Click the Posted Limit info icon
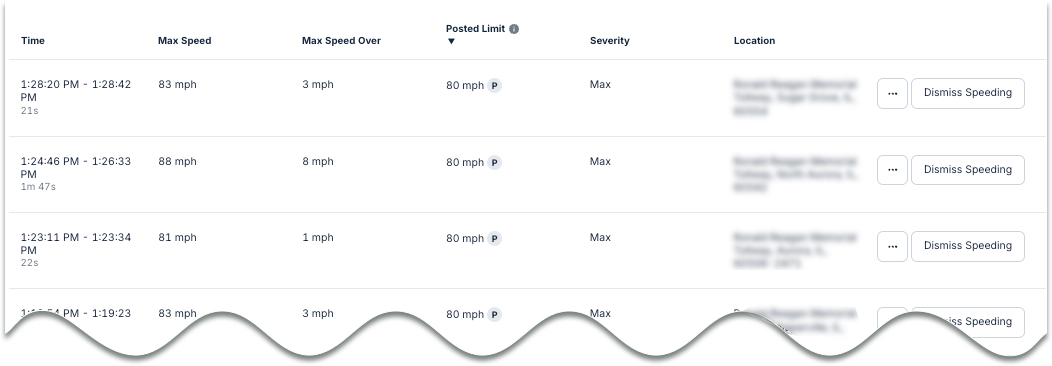 [x=514, y=29]
